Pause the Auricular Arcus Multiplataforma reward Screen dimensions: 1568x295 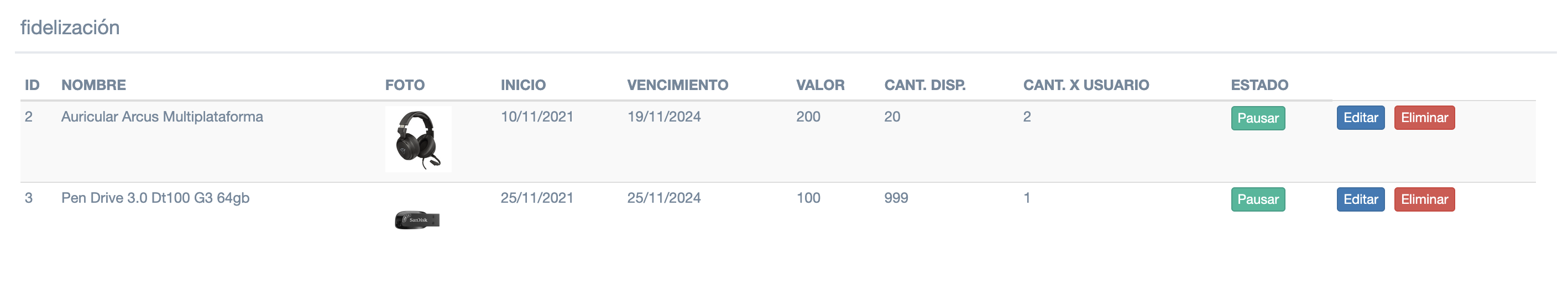pos(1258,118)
